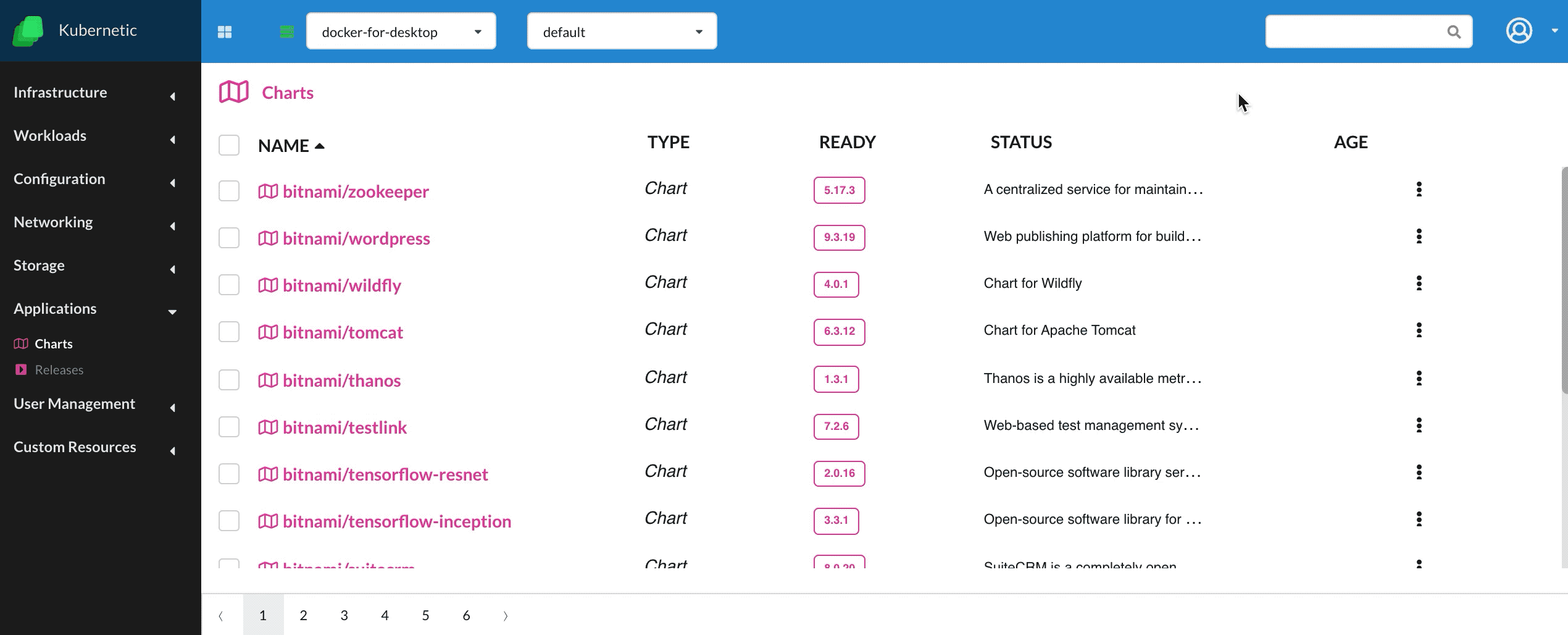Image resolution: width=1568 pixels, height=635 pixels.
Task: Toggle the select-all checkbox in the table header
Action: coord(229,145)
